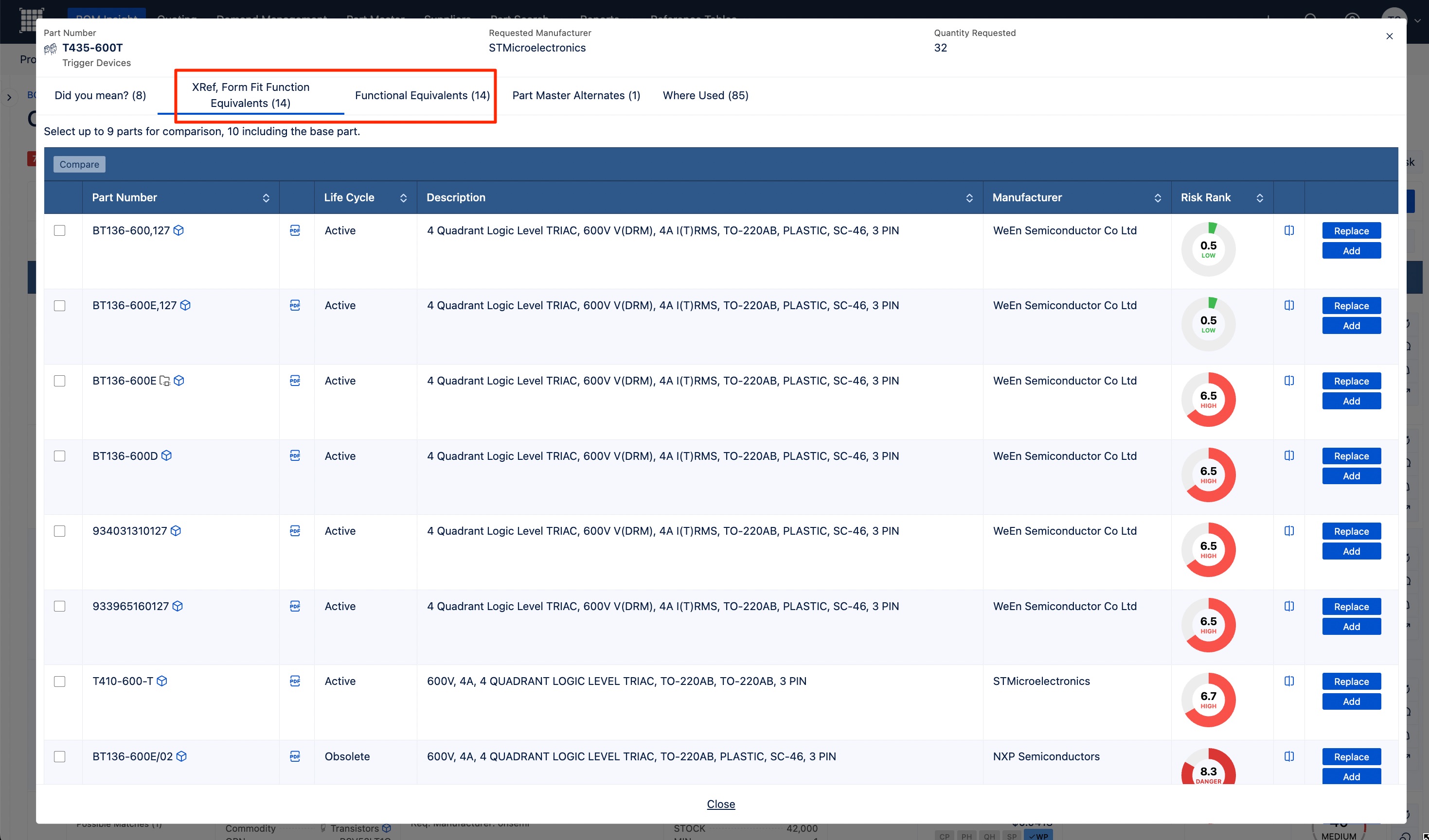Open side-by-side compare icon for T410-600-T
This screenshot has height=840, width=1429.
1289,681
